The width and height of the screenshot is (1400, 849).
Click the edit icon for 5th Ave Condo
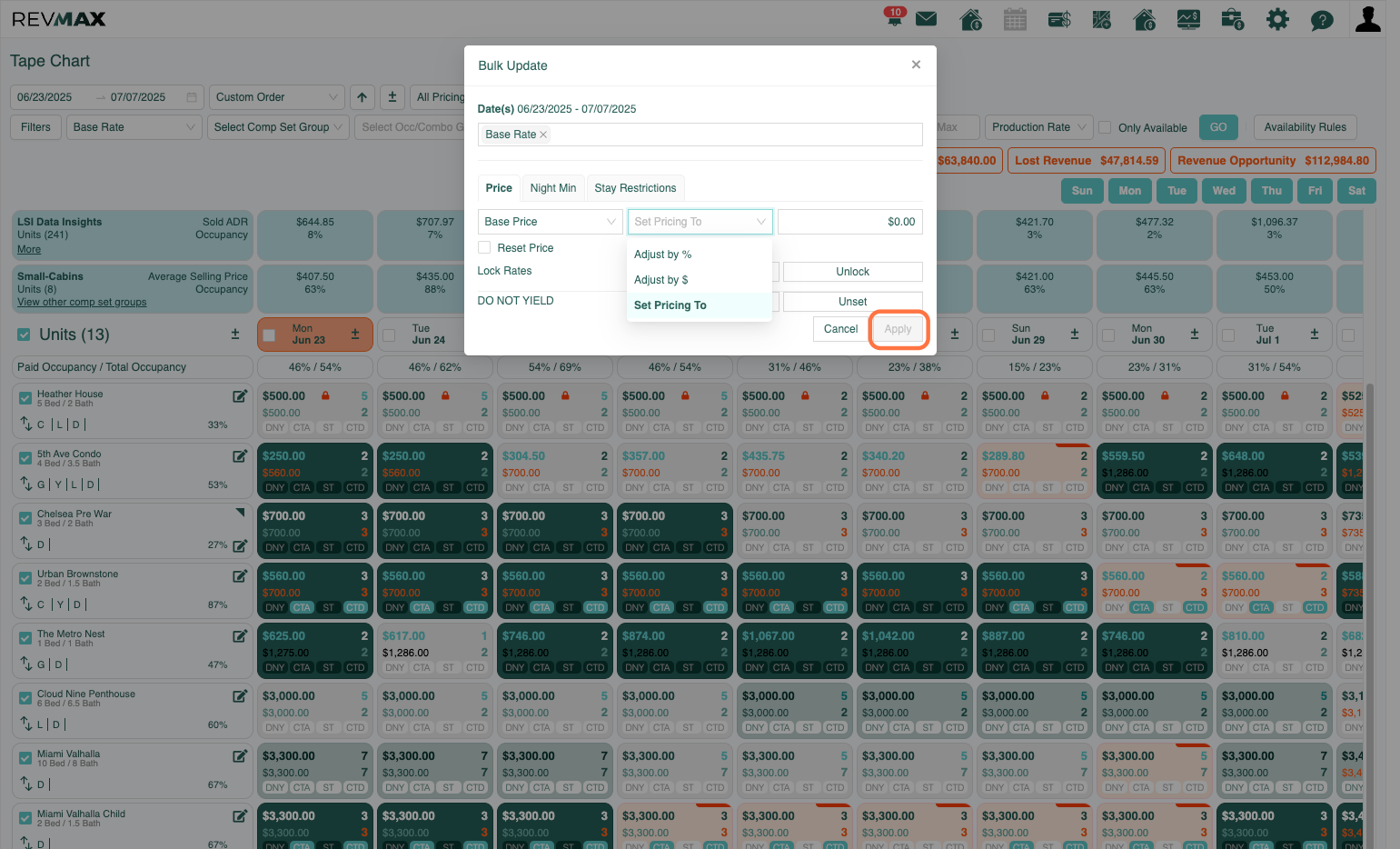pos(240,456)
